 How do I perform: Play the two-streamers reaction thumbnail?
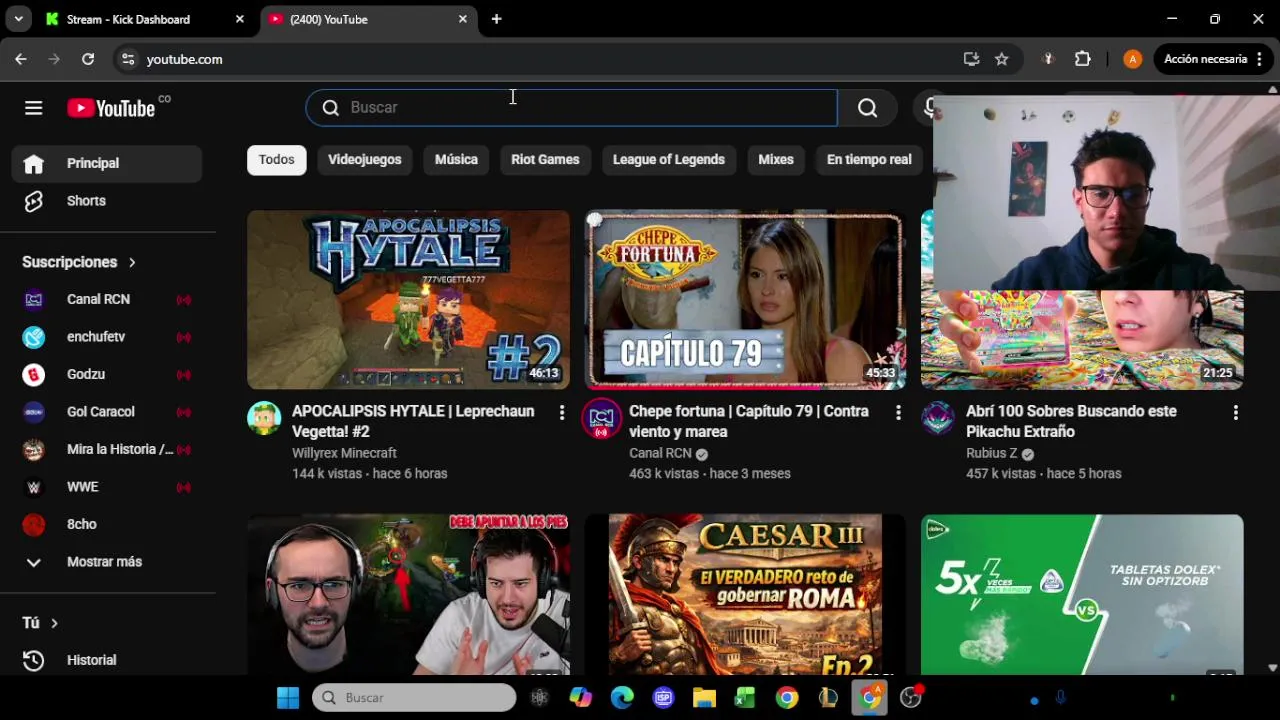408,595
